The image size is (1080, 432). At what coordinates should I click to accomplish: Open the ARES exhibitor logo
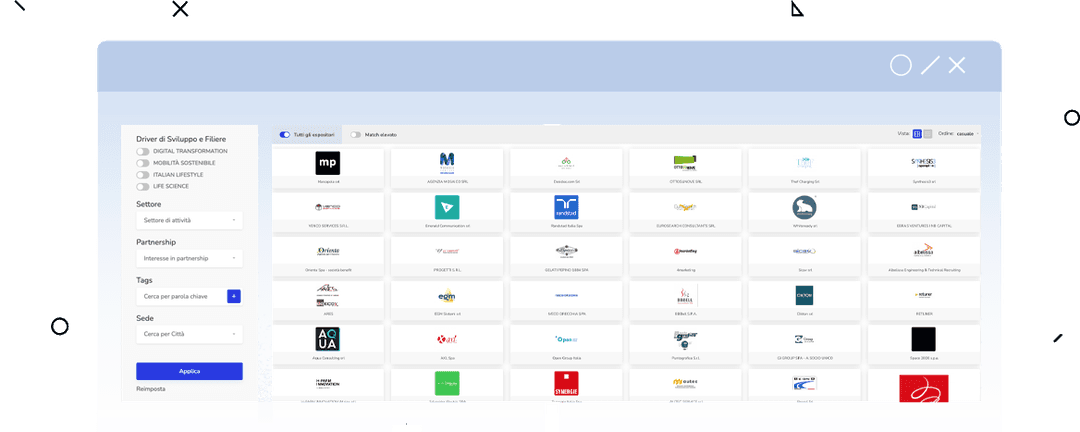tap(328, 296)
